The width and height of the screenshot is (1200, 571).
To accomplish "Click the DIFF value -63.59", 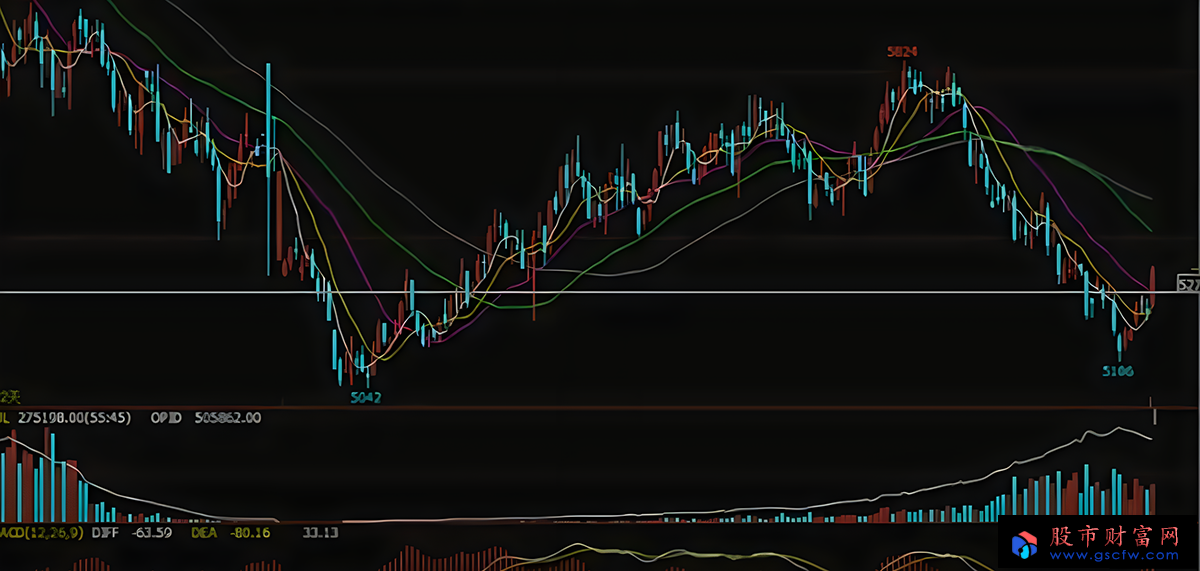I will (x=151, y=533).
